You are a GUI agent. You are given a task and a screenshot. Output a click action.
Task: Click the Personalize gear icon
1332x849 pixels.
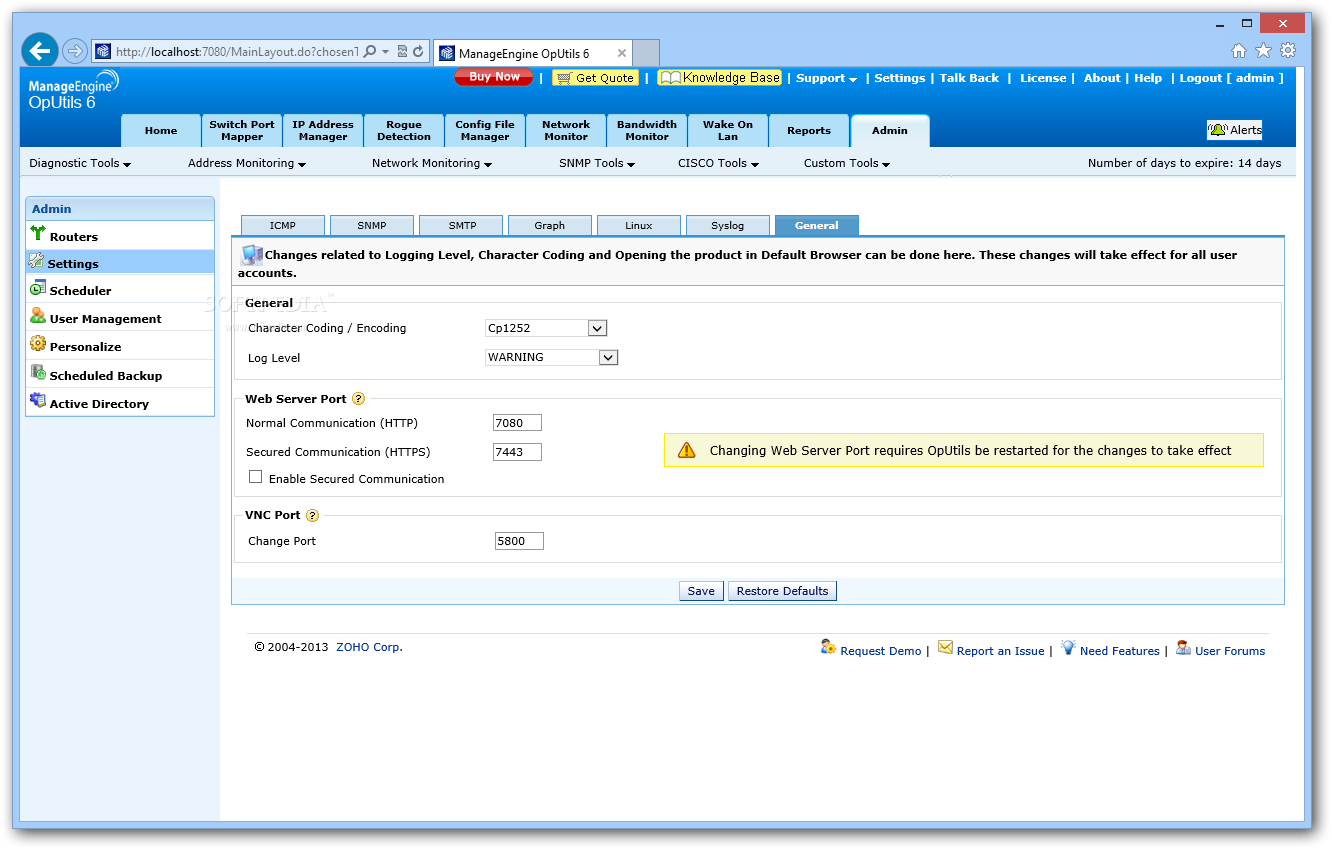pos(38,344)
